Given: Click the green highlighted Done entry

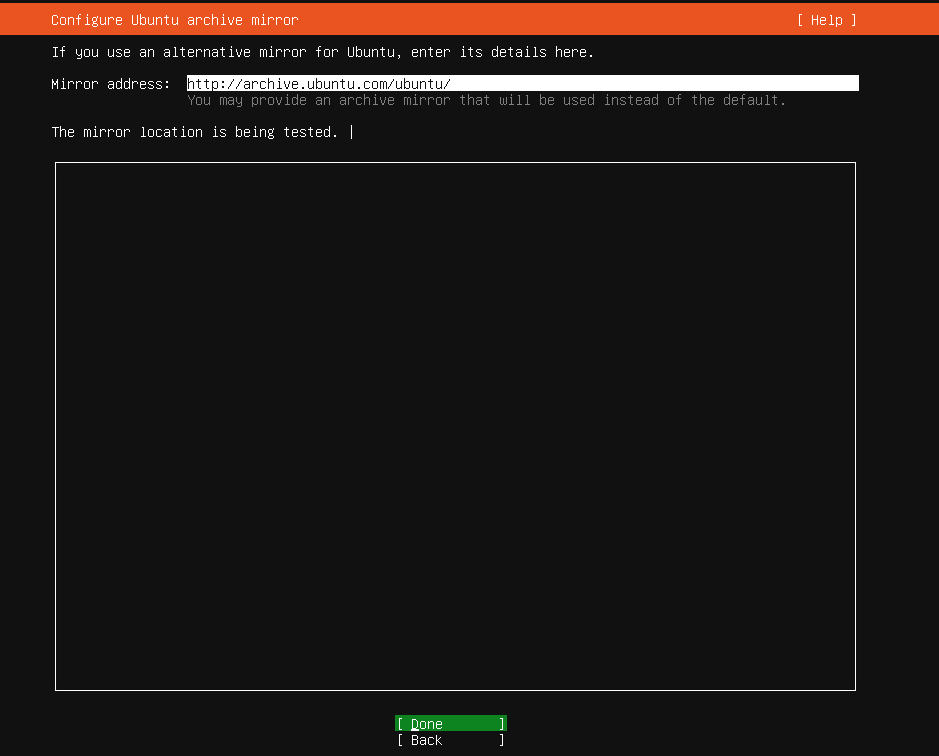Looking at the screenshot, I should click(449, 723).
